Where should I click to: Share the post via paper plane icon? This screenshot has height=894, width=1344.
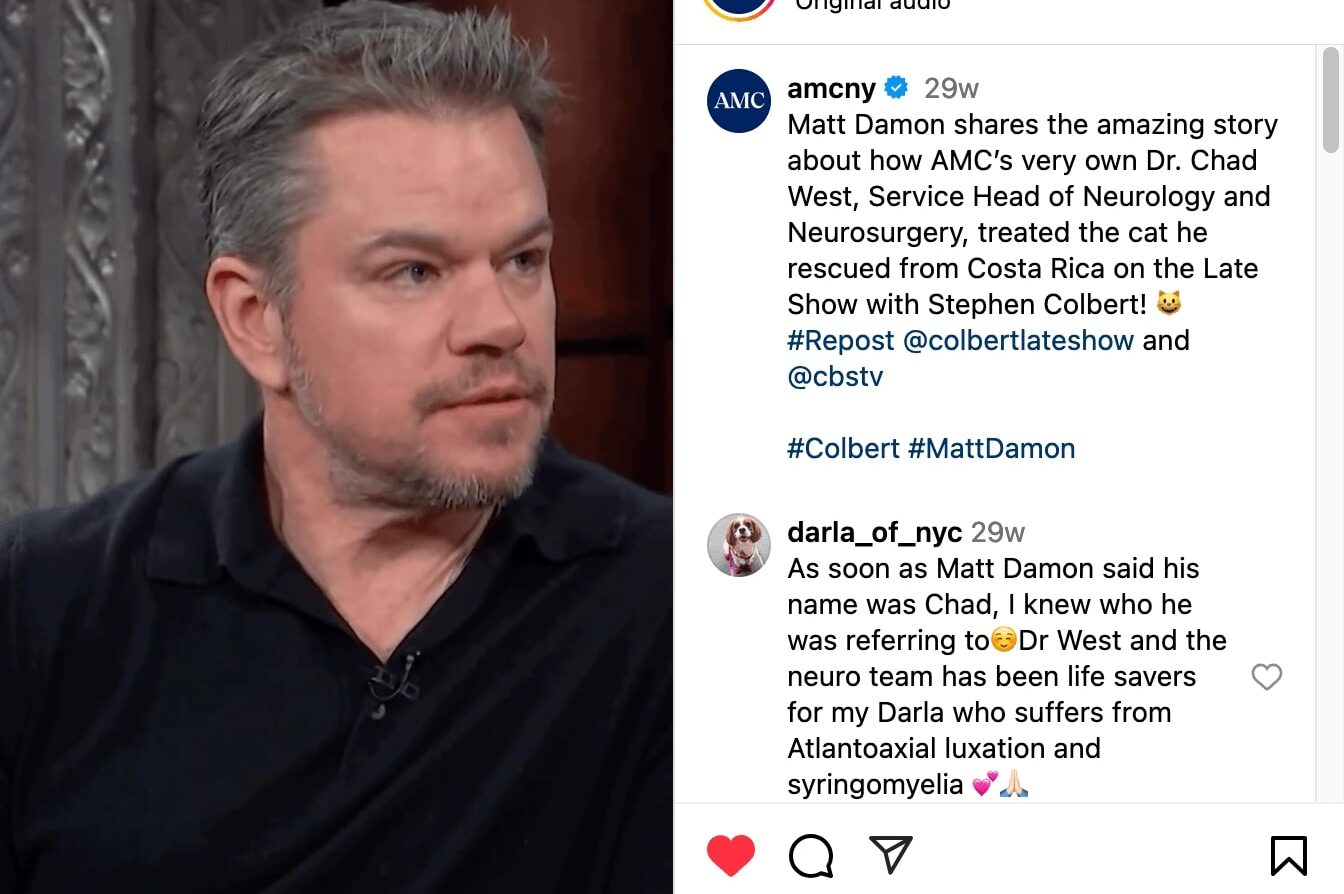click(890, 854)
